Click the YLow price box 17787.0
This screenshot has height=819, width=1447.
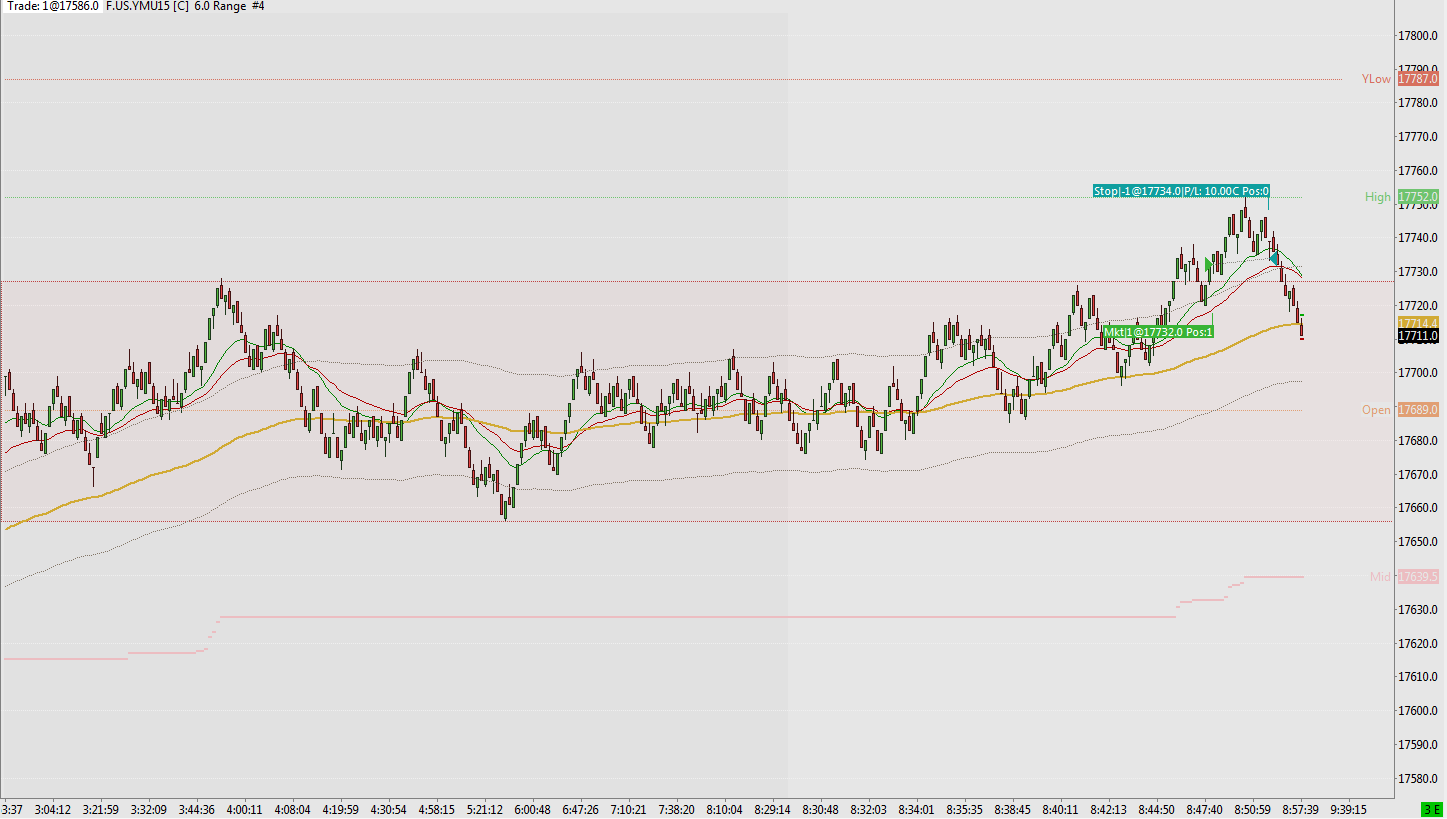tap(1418, 79)
